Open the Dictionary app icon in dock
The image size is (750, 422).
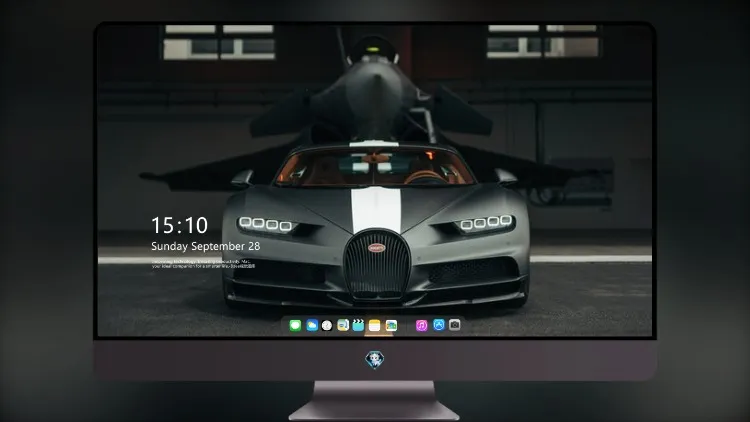point(343,325)
